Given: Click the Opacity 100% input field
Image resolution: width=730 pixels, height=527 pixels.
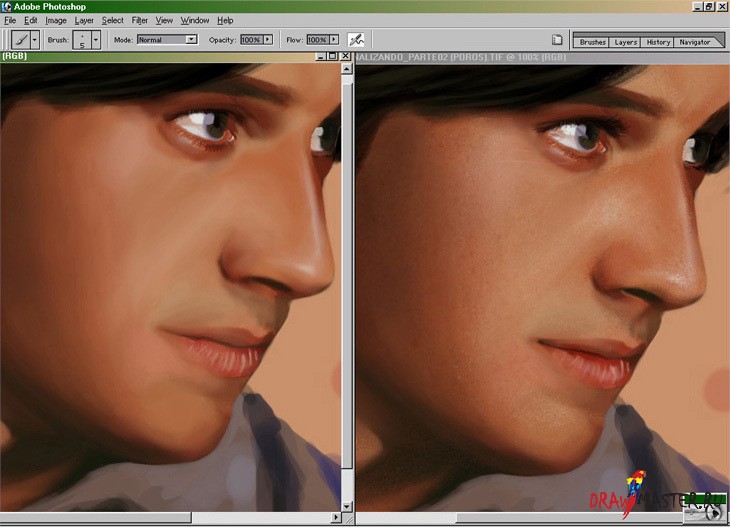Looking at the screenshot, I should (x=252, y=40).
